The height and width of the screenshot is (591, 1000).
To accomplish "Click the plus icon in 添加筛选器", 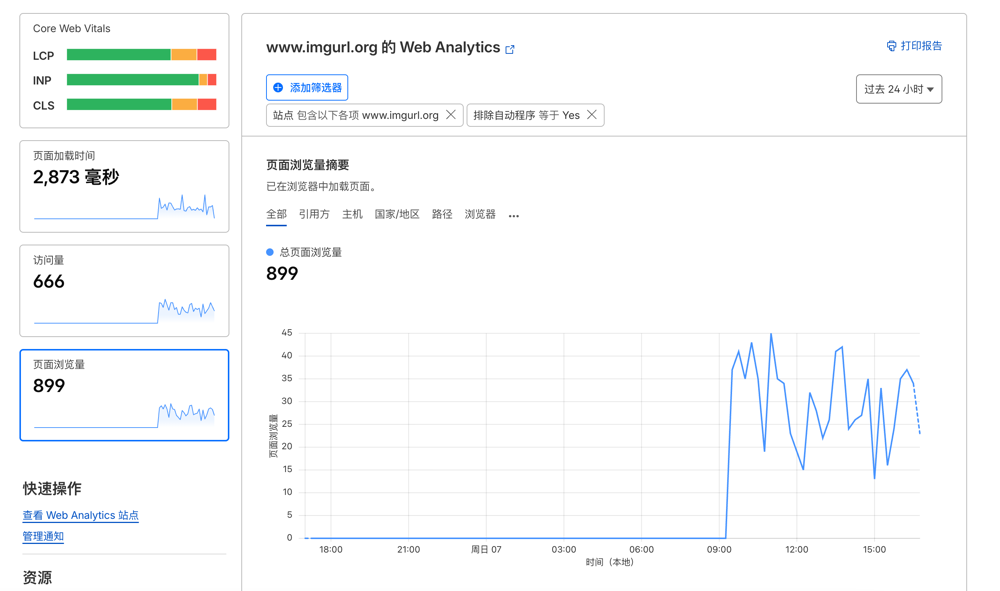I will pyautogui.click(x=279, y=88).
